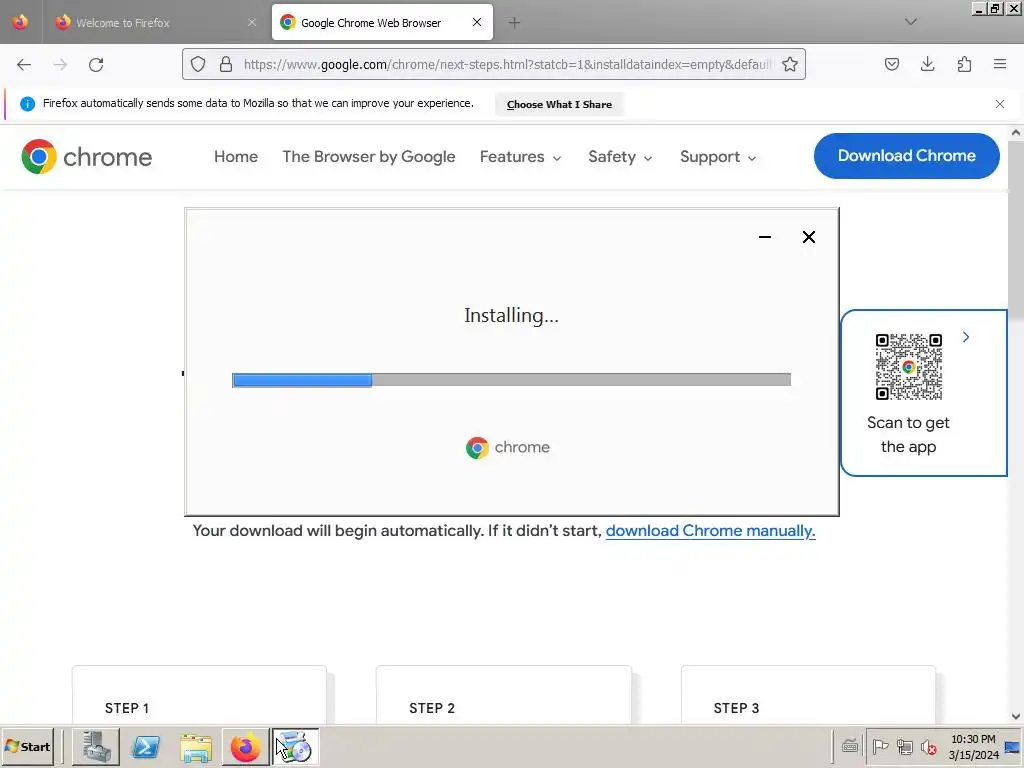This screenshot has width=1024, height=768.
Task: Click the STEP 1 card
Action: point(199,695)
